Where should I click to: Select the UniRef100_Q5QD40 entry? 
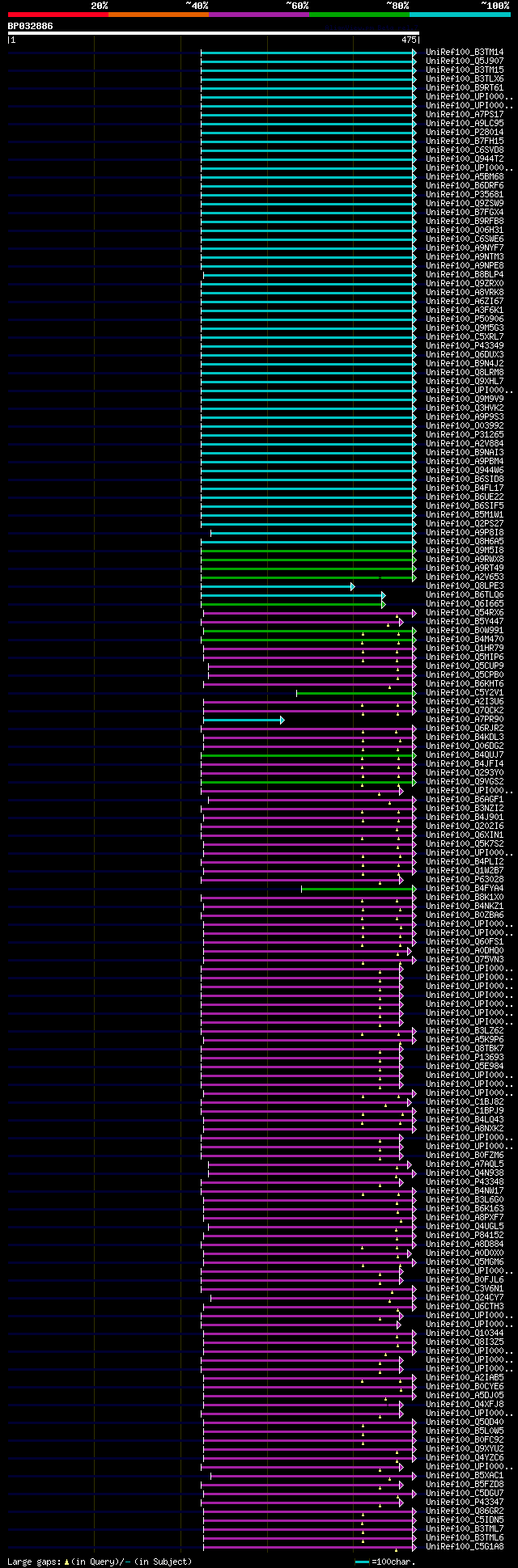[465, 1422]
